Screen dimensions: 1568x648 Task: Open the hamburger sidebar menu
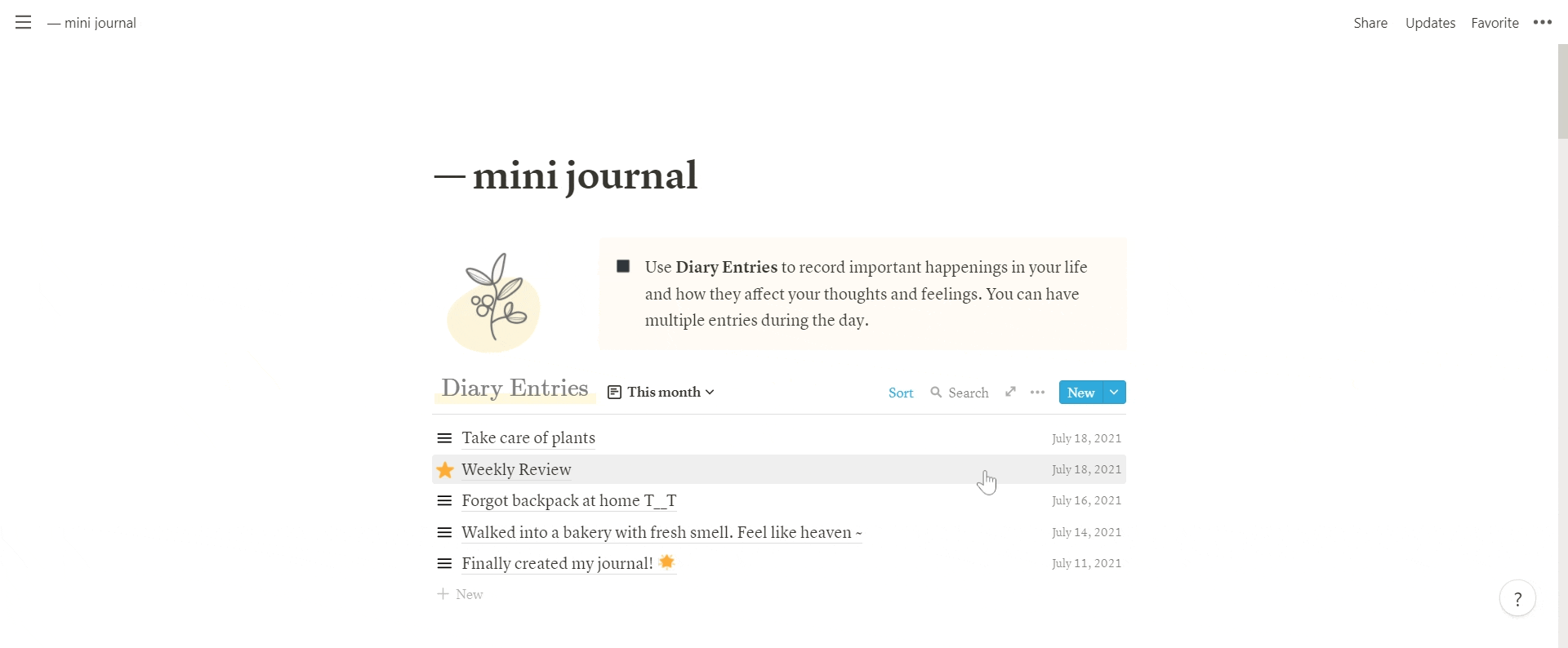pyautogui.click(x=23, y=23)
